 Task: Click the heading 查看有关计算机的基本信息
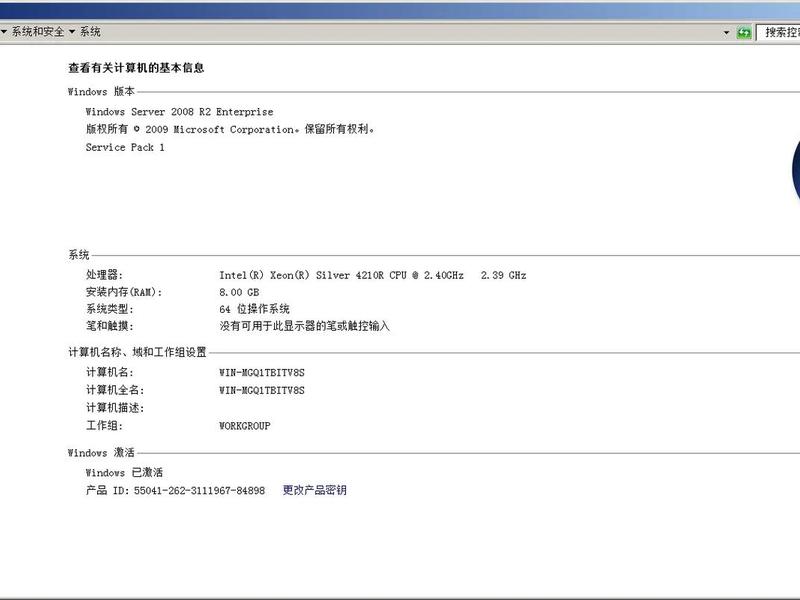coord(136,68)
